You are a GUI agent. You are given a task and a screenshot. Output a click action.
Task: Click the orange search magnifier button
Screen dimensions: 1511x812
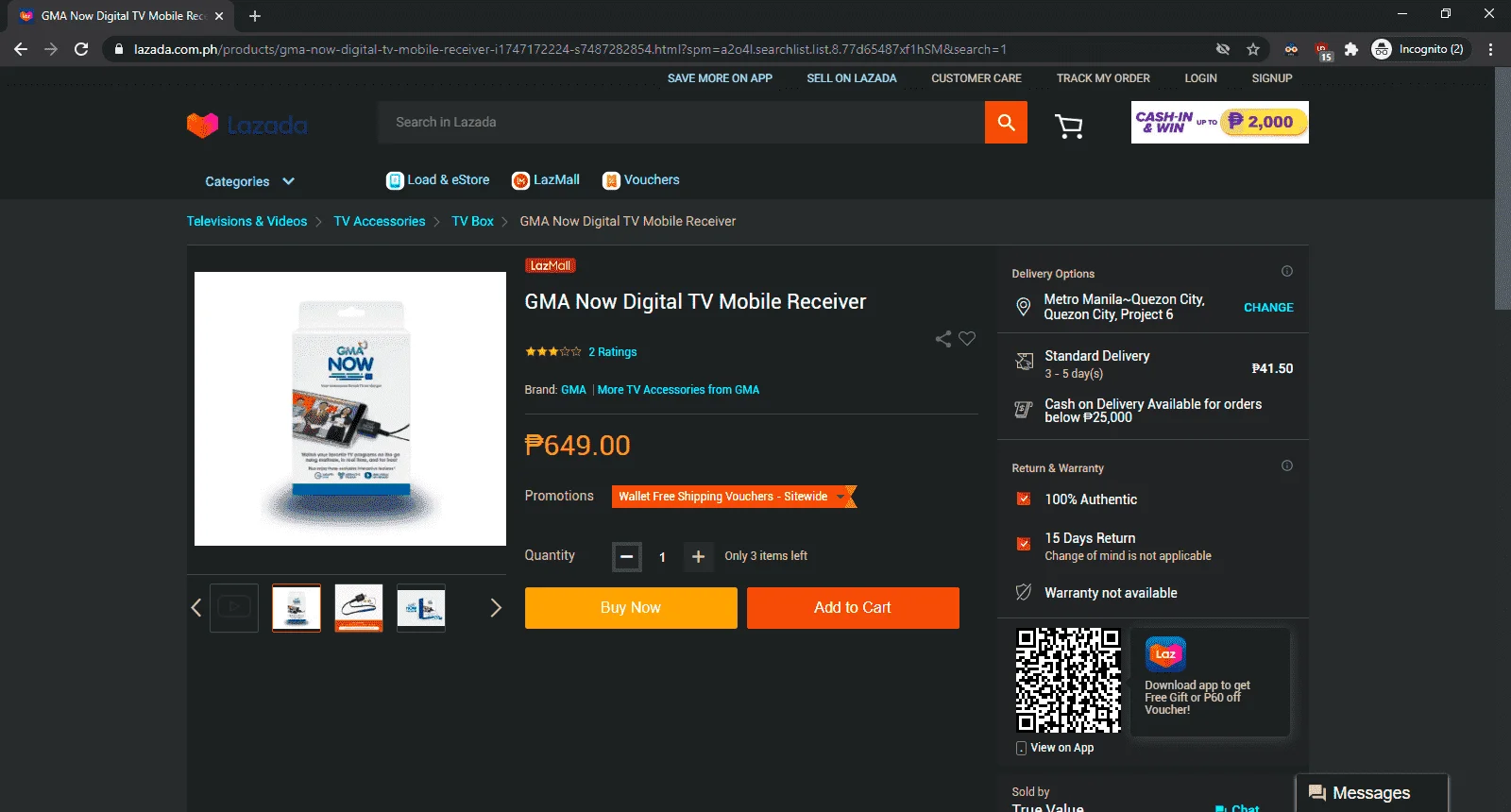pos(1006,123)
